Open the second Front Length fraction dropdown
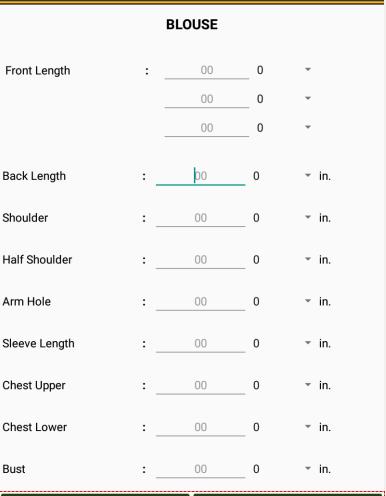This screenshot has height=496, width=386. click(284, 99)
